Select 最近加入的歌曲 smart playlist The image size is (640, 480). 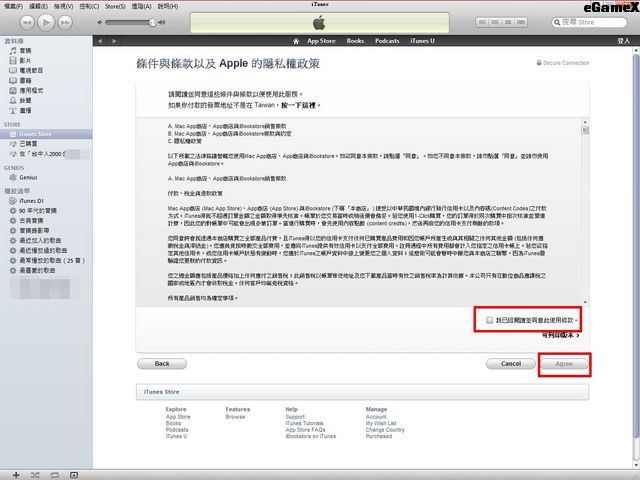pyautogui.click(x=40, y=240)
